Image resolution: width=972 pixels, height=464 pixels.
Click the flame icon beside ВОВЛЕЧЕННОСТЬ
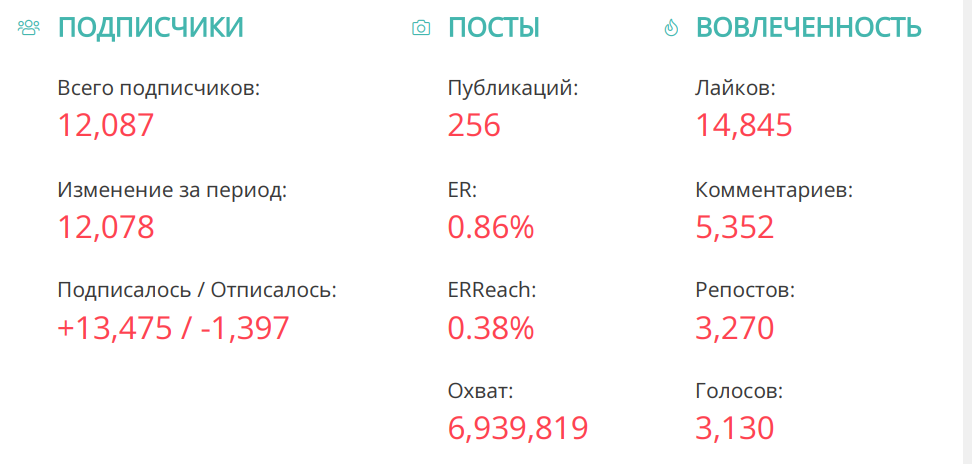(x=670, y=28)
